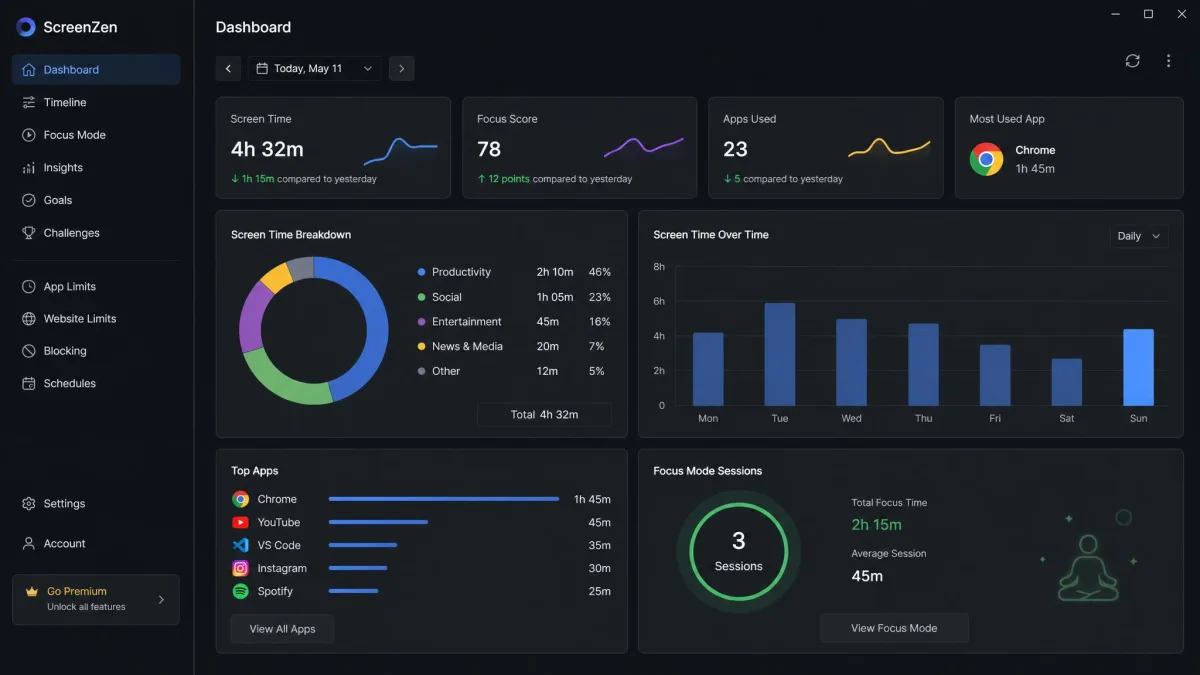
Task: Click the Go Premium crown icon
Action: tap(31, 592)
